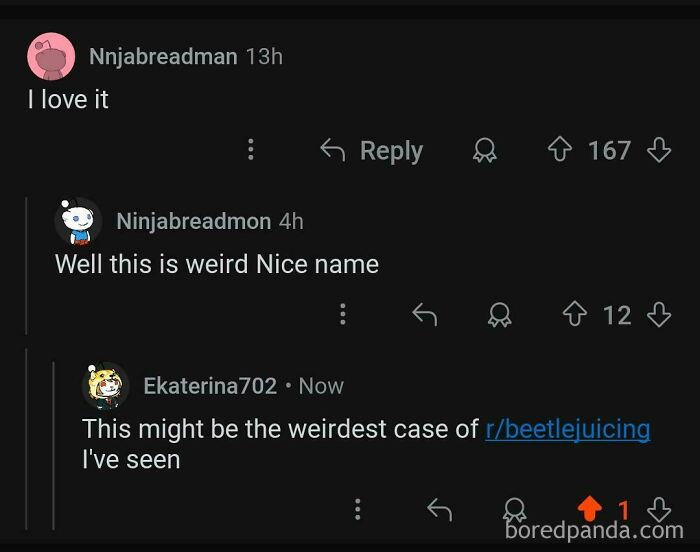Screen dimensions: 700x552
Task: Reply to Ekaterina702's comment
Action: (x=440, y=510)
